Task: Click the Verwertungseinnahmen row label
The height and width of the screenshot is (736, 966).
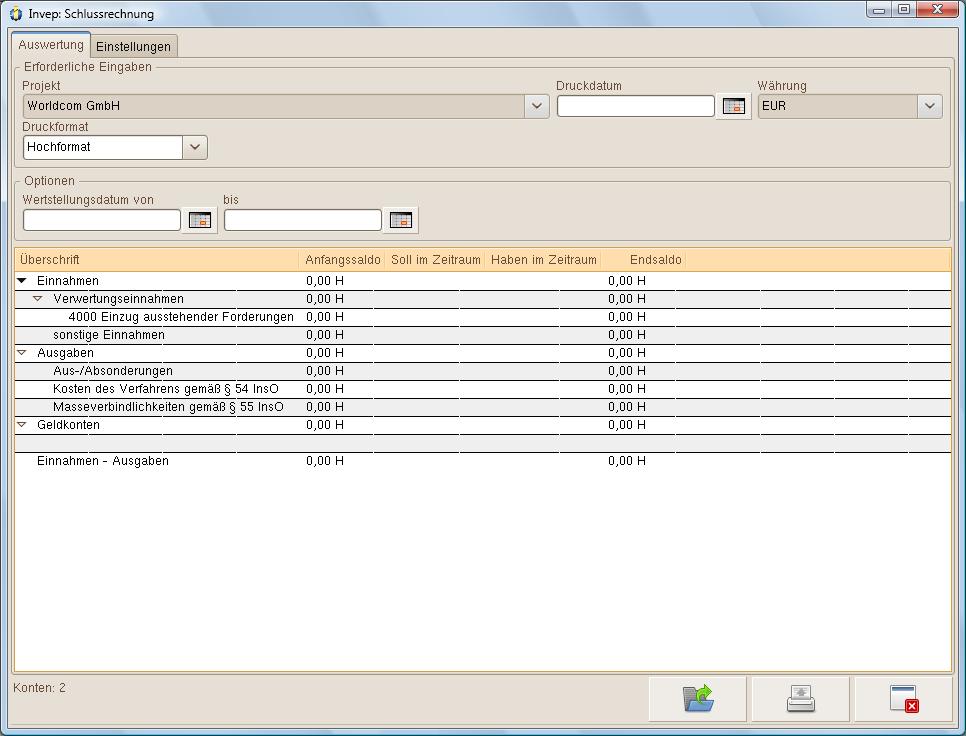Action: (x=118, y=299)
